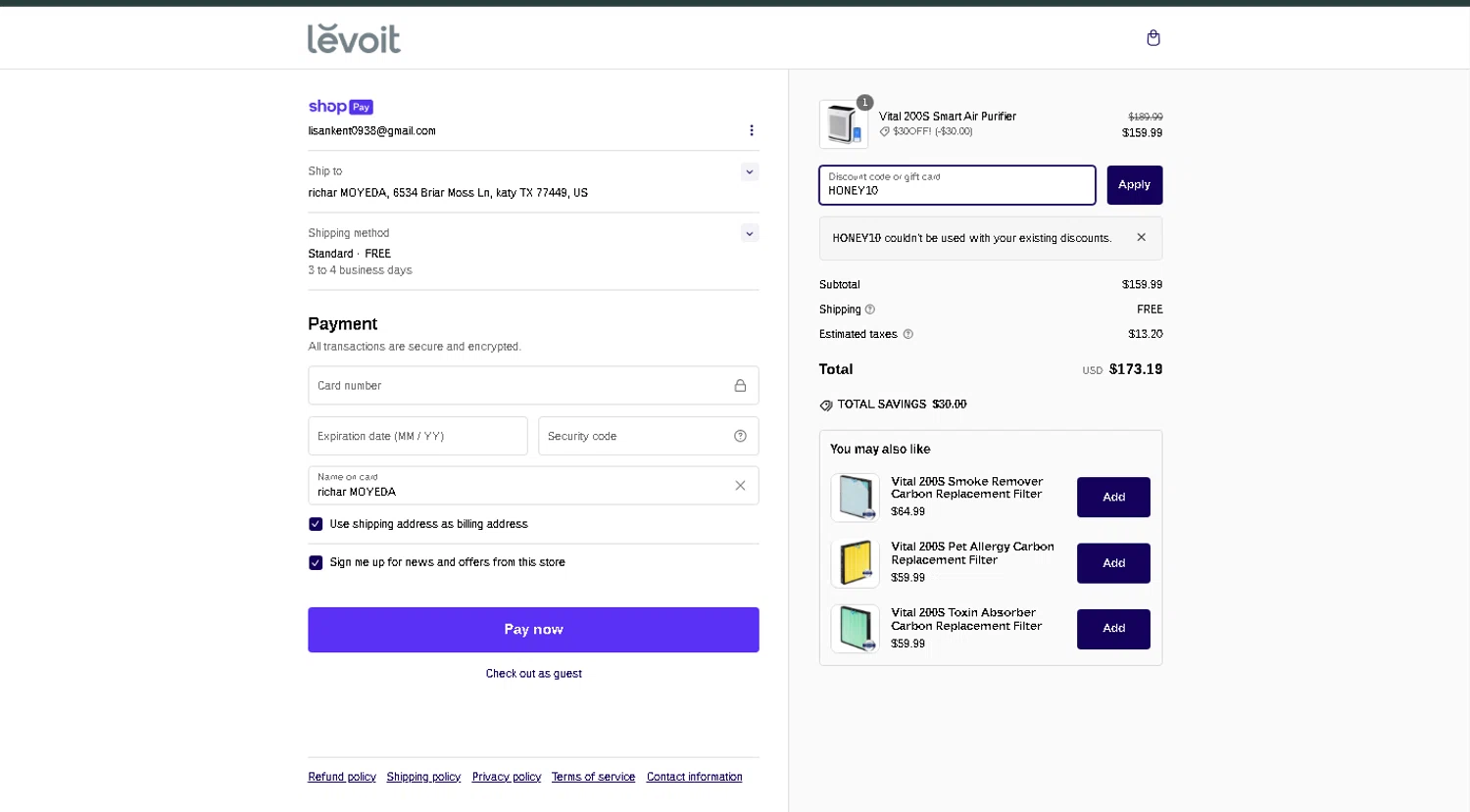This screenshot has height=812, width=1470.
Task: Click the $30OFF discount tag icon
Action: (884, 131)
